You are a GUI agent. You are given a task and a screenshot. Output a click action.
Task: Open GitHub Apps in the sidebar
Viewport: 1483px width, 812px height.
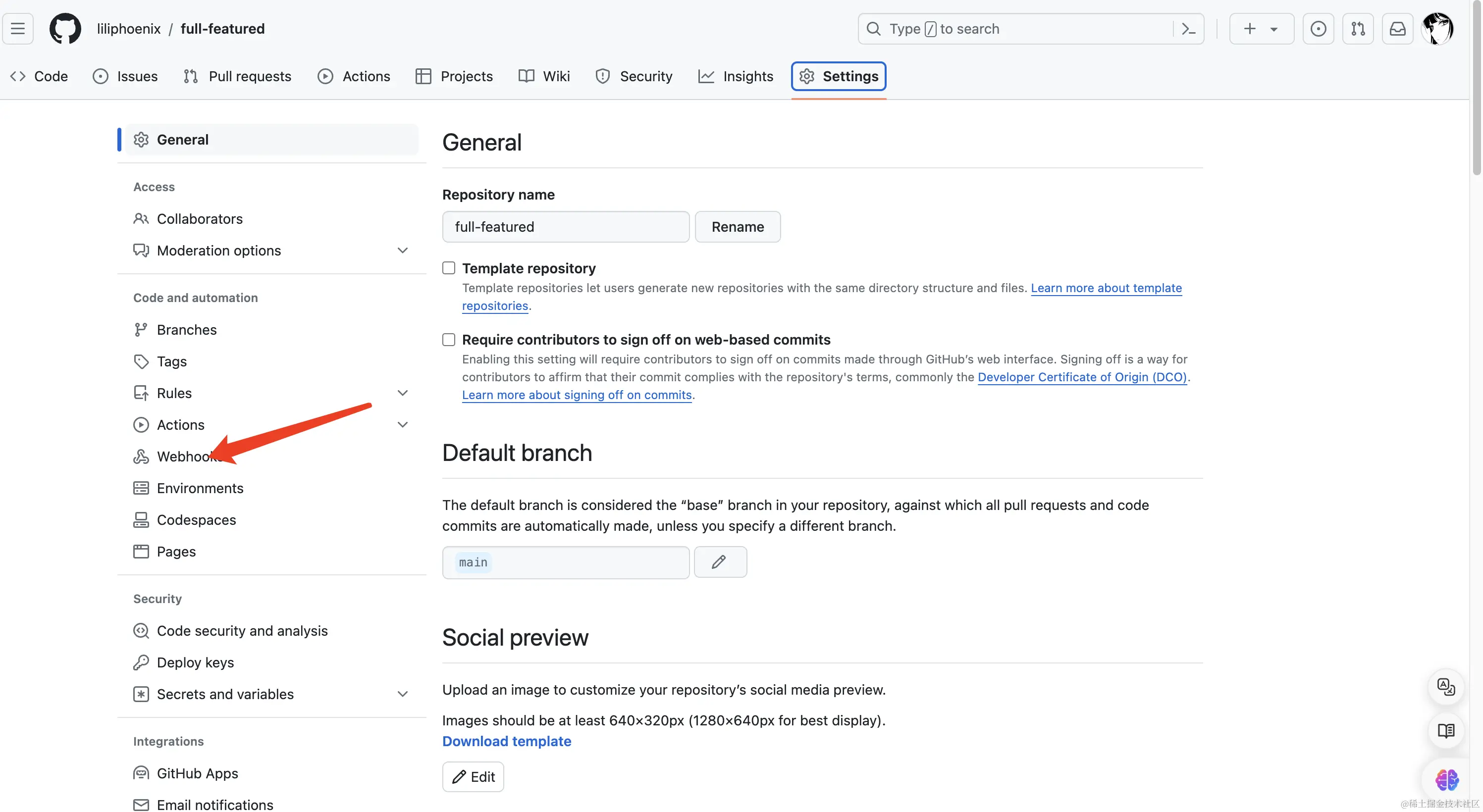[x=271, y=773]
